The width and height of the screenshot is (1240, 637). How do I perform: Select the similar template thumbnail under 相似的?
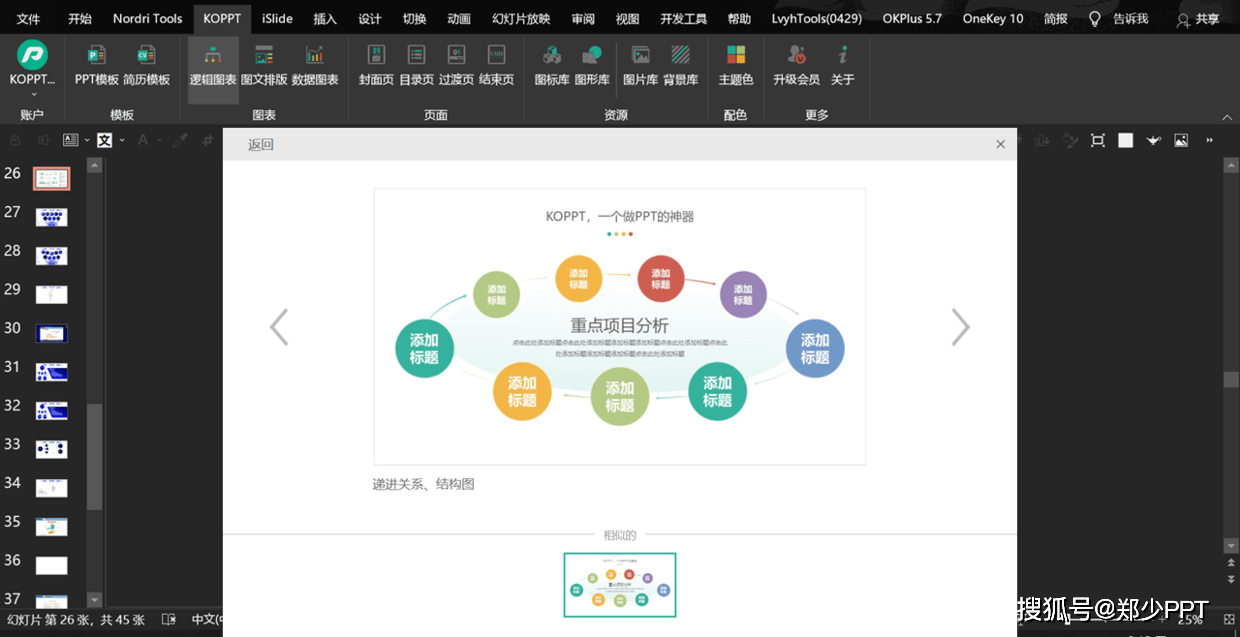click(620, 585)
